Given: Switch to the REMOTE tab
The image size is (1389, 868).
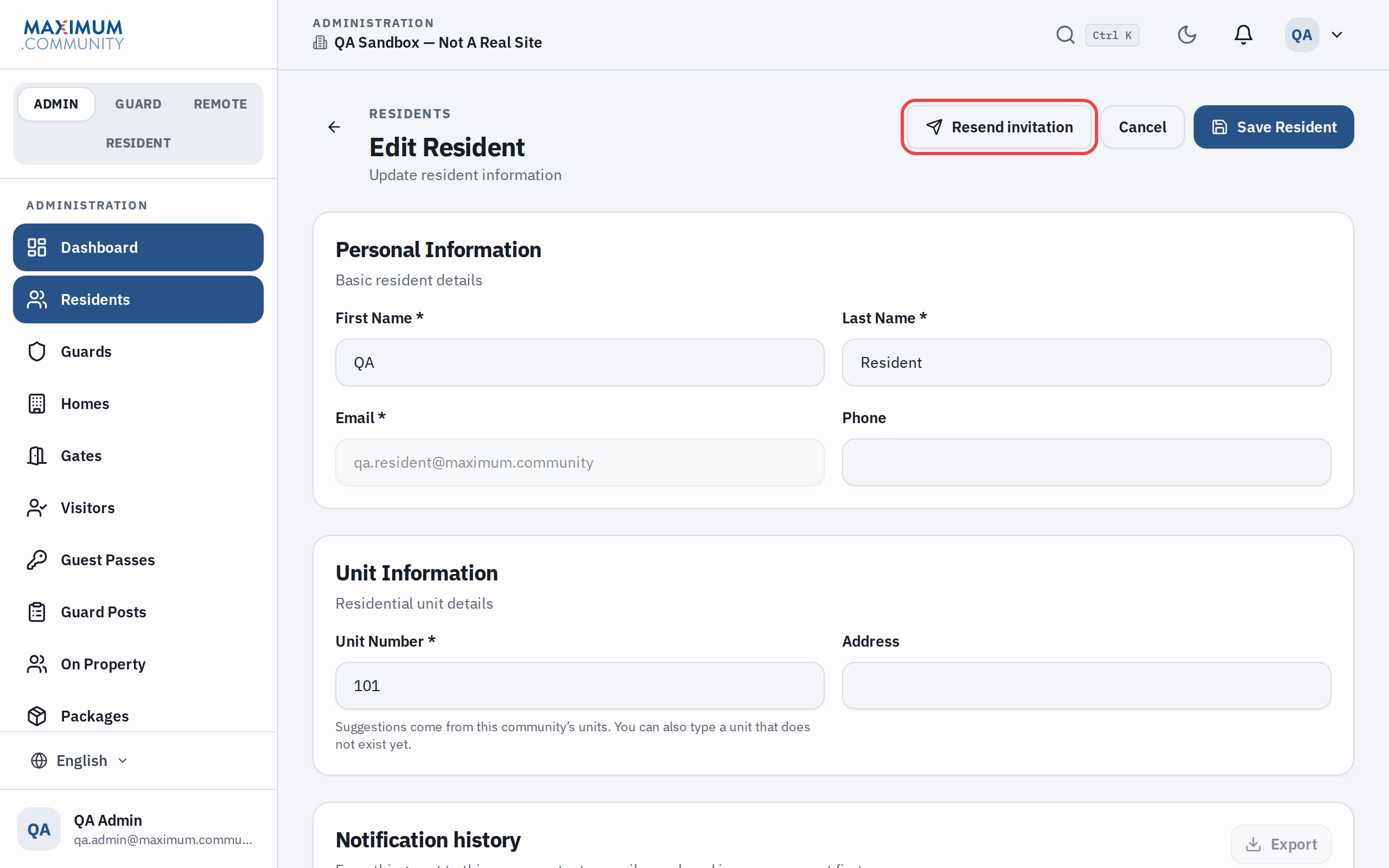Looking at the screenshot, I should [220, 104].
